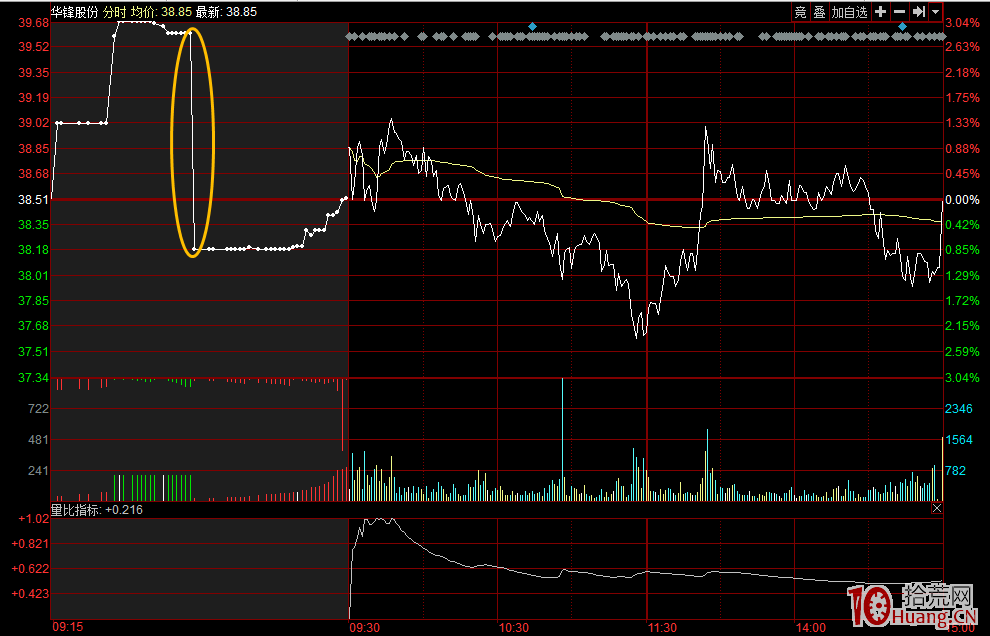The width and height of the screenshot is (990, 636).
Task: Click the 37.34 price axis label
Action: tap(33, 378)
